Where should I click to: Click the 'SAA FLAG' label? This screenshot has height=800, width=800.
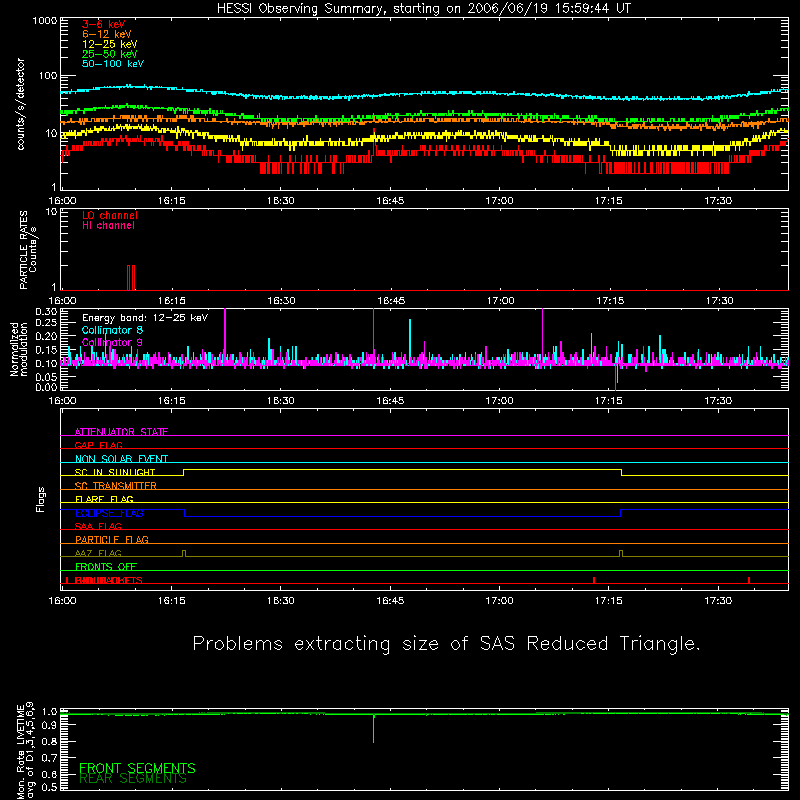pyautogui.click(x=98, y=526)
